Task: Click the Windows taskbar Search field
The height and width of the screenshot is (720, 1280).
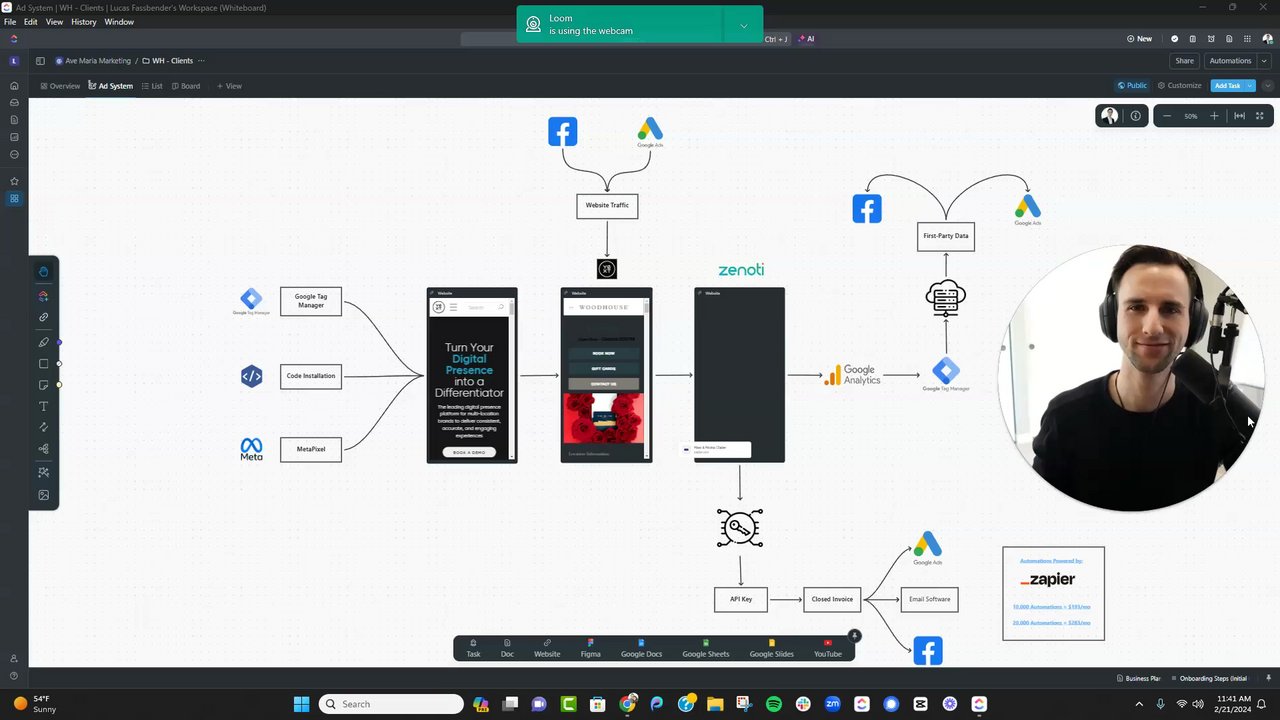Action: [x=391, y=704]
